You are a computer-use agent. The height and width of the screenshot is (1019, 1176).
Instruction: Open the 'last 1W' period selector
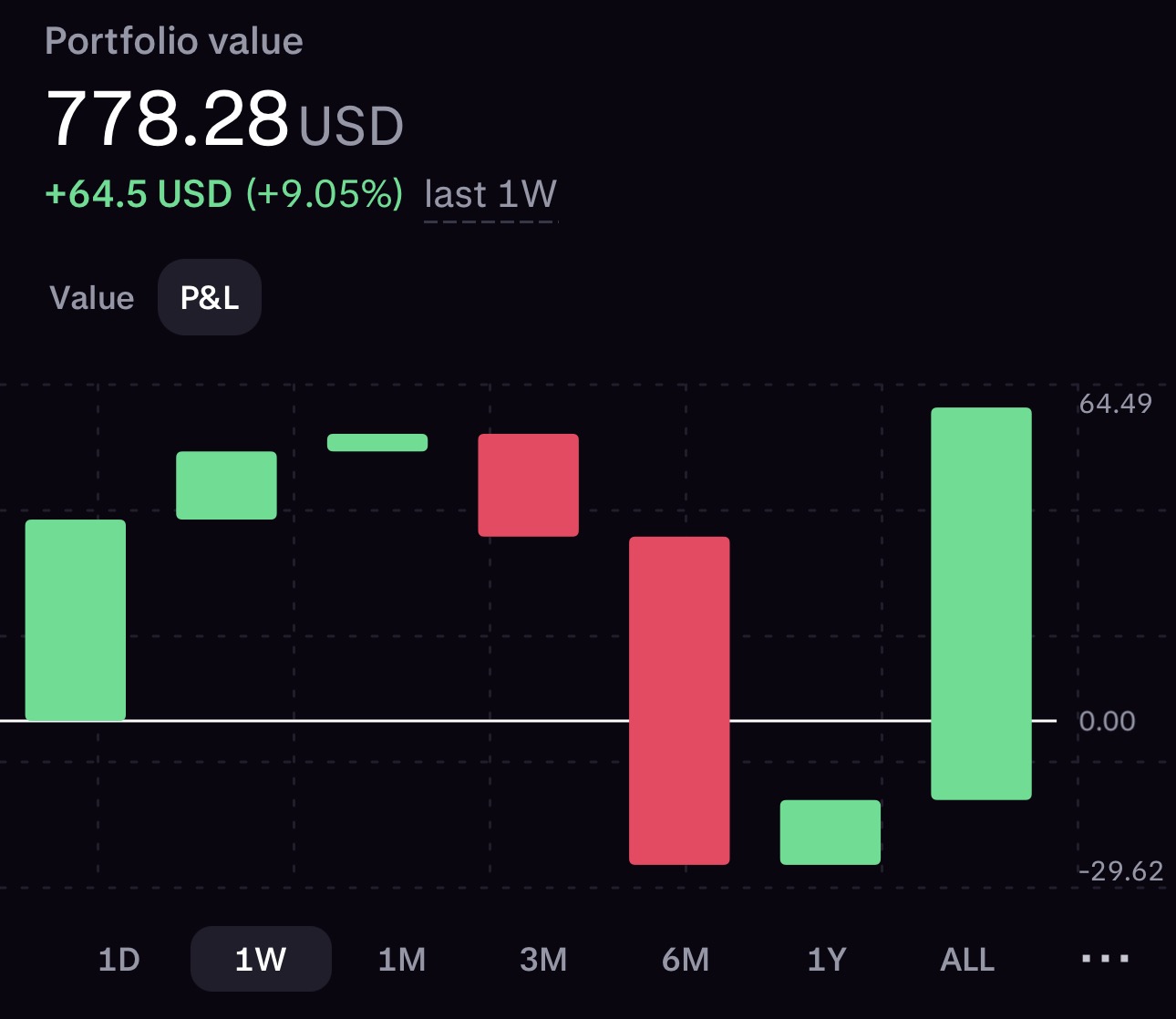click(490, 196)
